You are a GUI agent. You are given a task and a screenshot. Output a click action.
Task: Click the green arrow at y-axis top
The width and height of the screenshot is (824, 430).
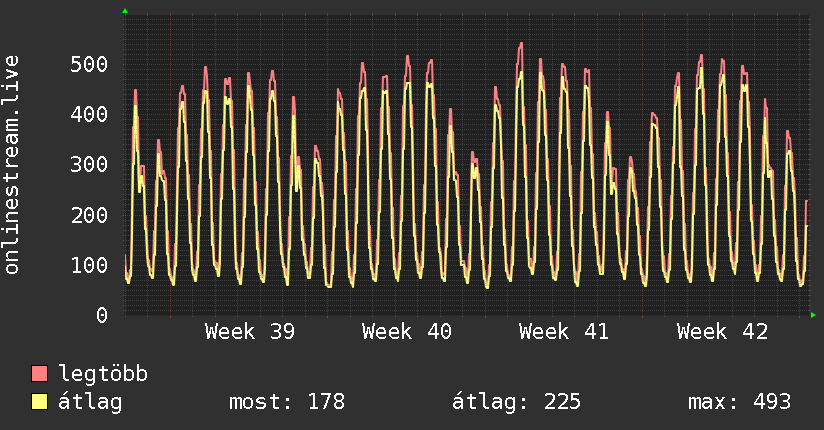click(x=125, y=11)
